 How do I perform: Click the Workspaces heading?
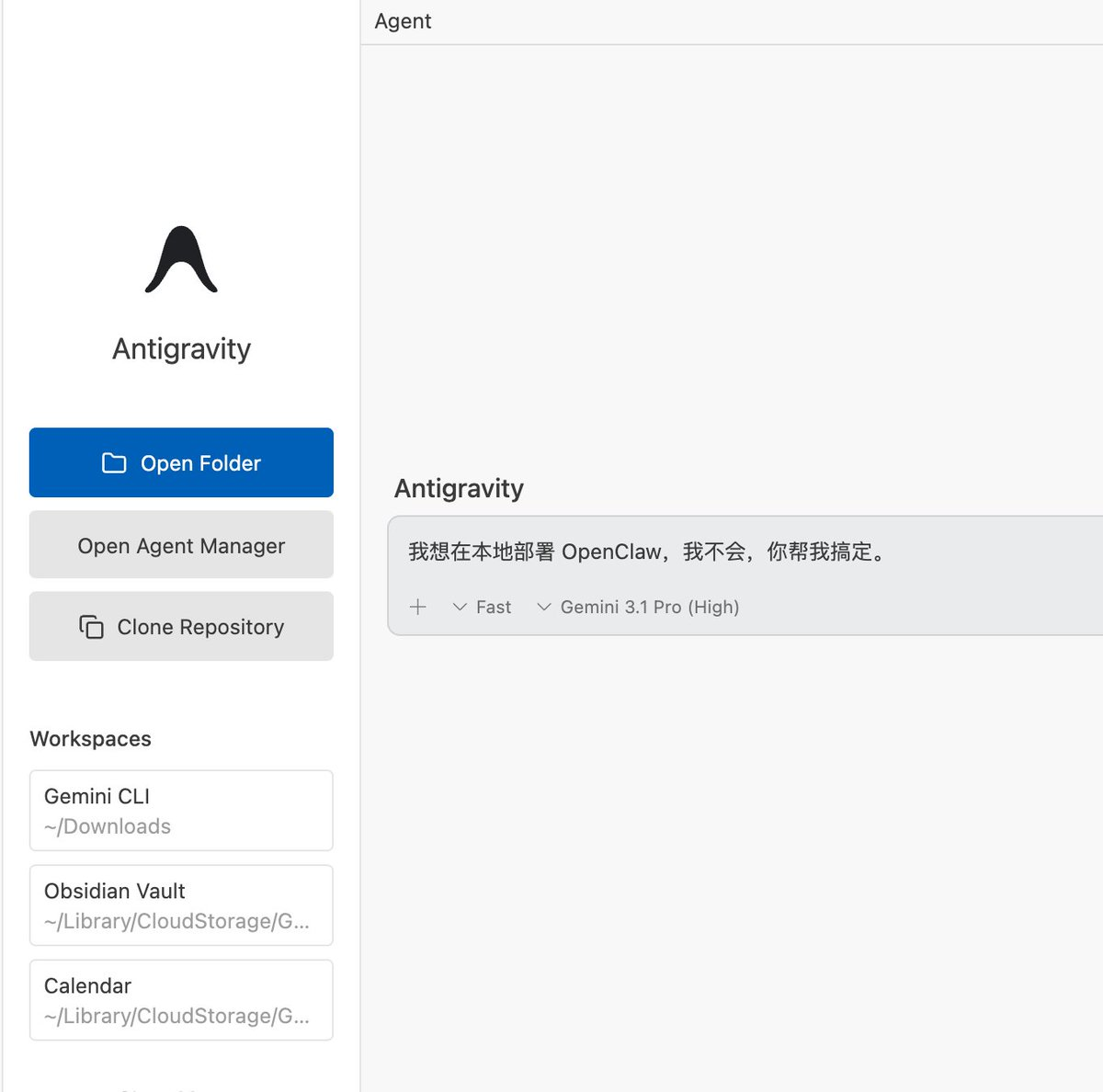(91, 739)
